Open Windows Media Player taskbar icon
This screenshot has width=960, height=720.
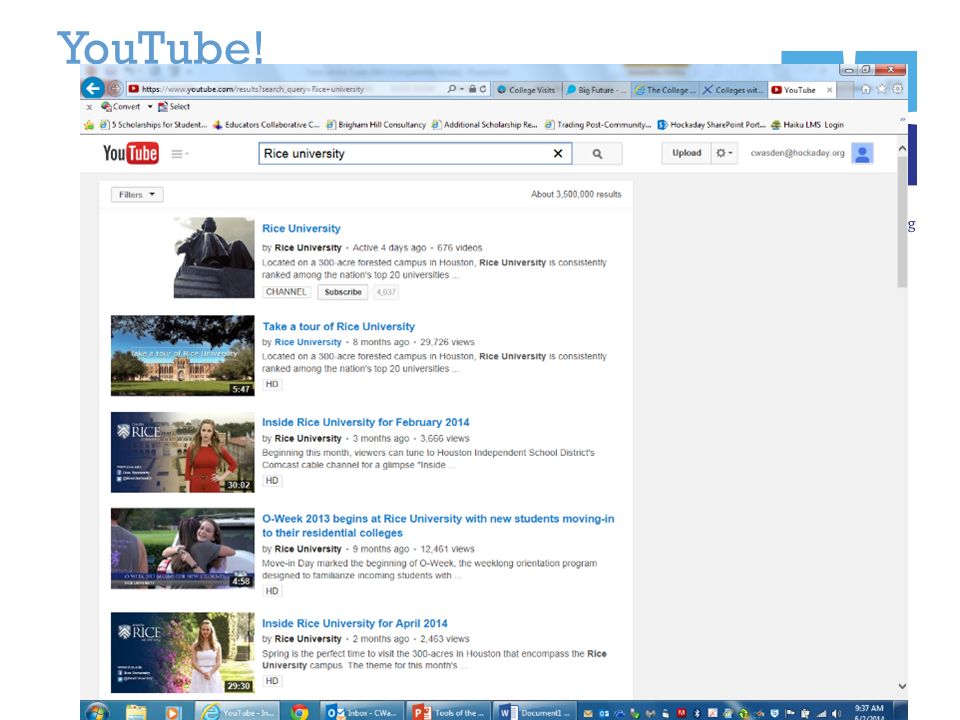[172, 712]
